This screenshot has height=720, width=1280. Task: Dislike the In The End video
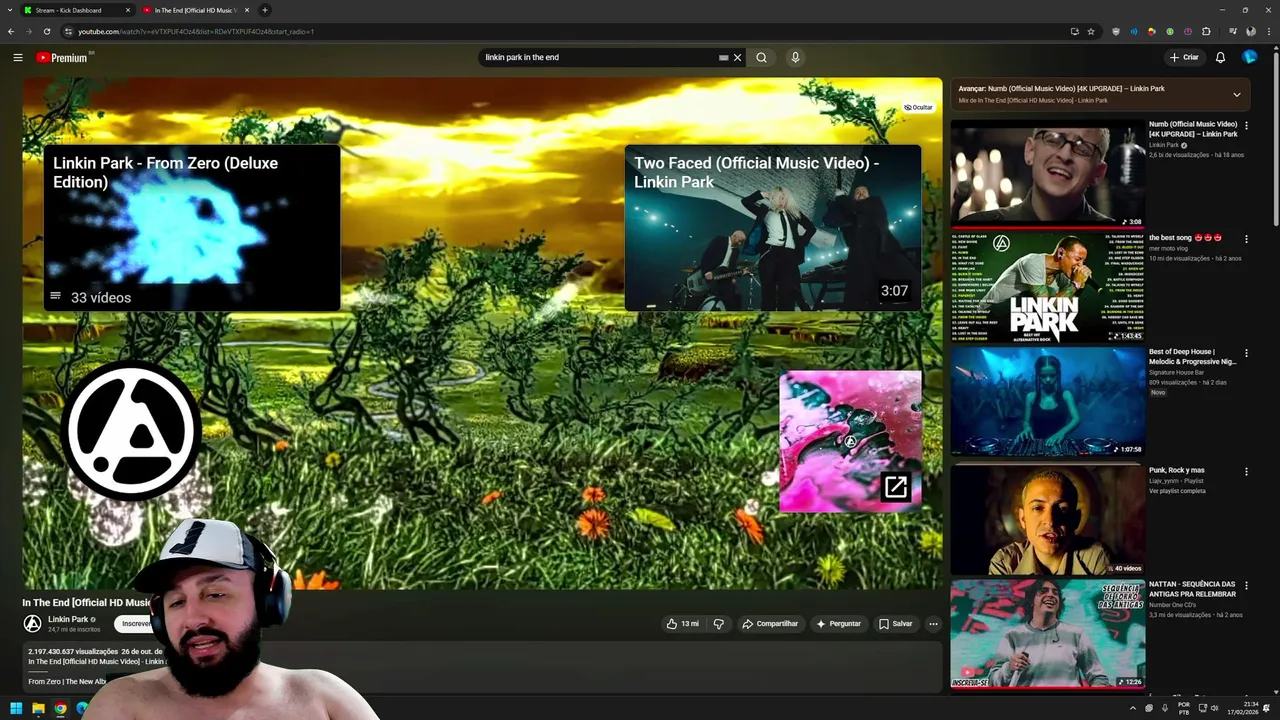(718, 624)
